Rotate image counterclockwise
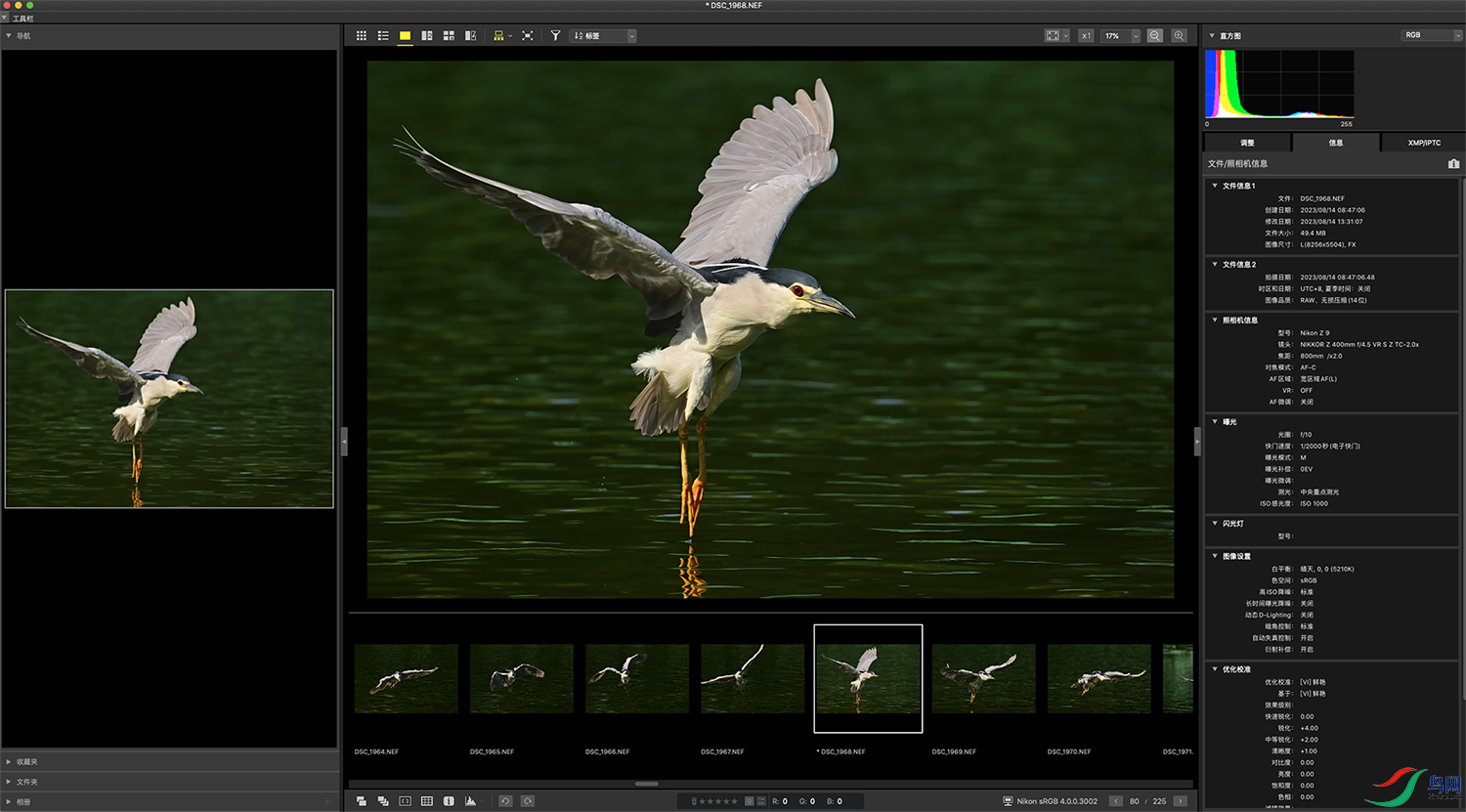This screenshot has width=1466, height=812. (505, 801)
